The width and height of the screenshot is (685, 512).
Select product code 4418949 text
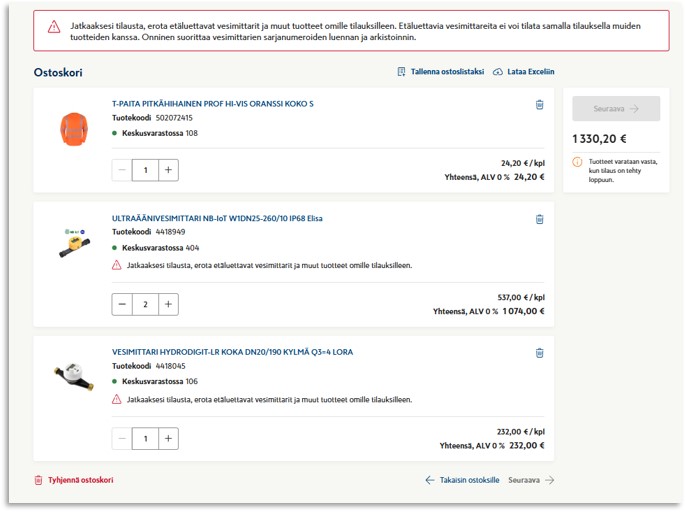170,232
